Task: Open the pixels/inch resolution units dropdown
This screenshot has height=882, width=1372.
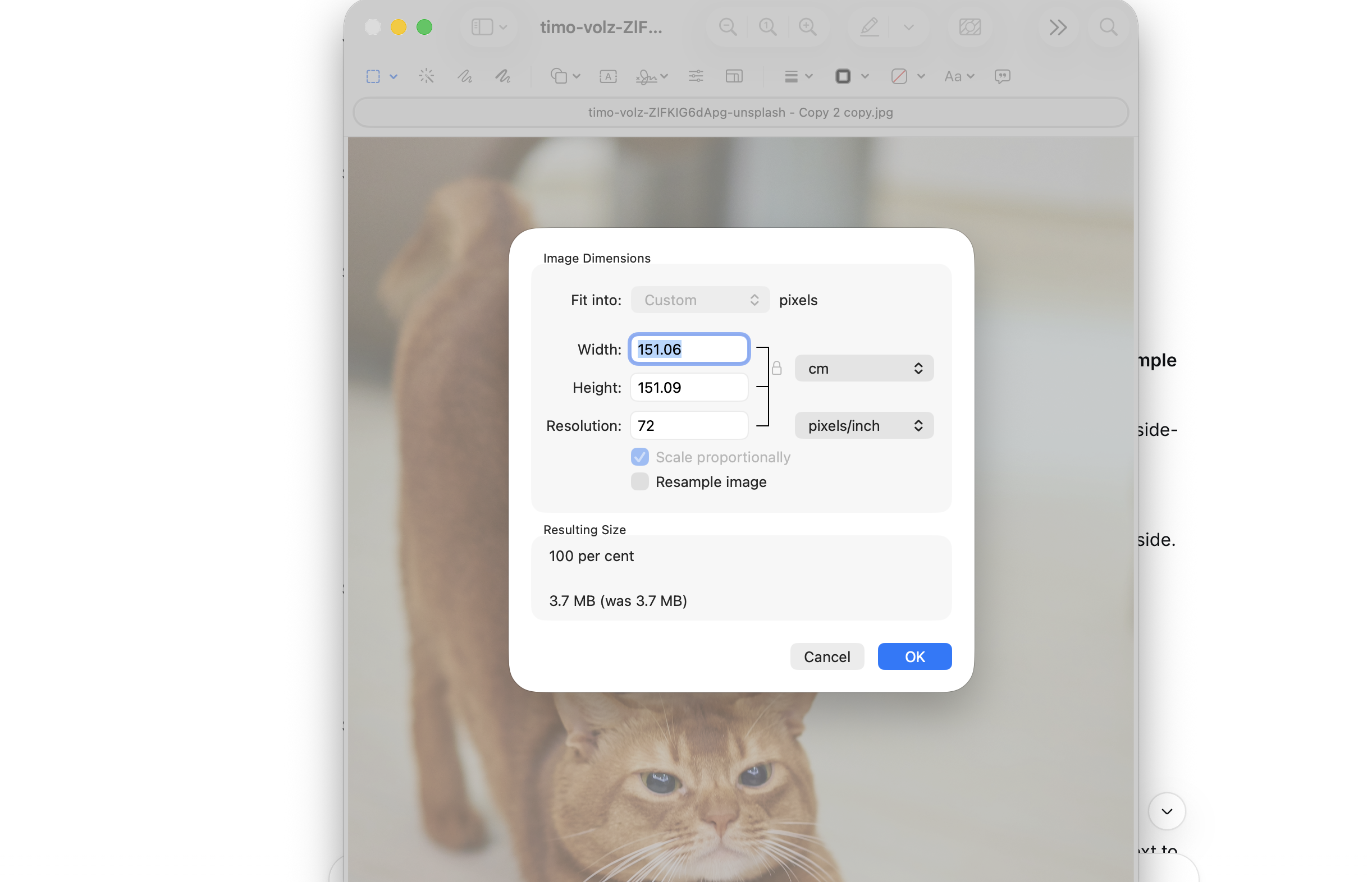Action: [863, 425]
